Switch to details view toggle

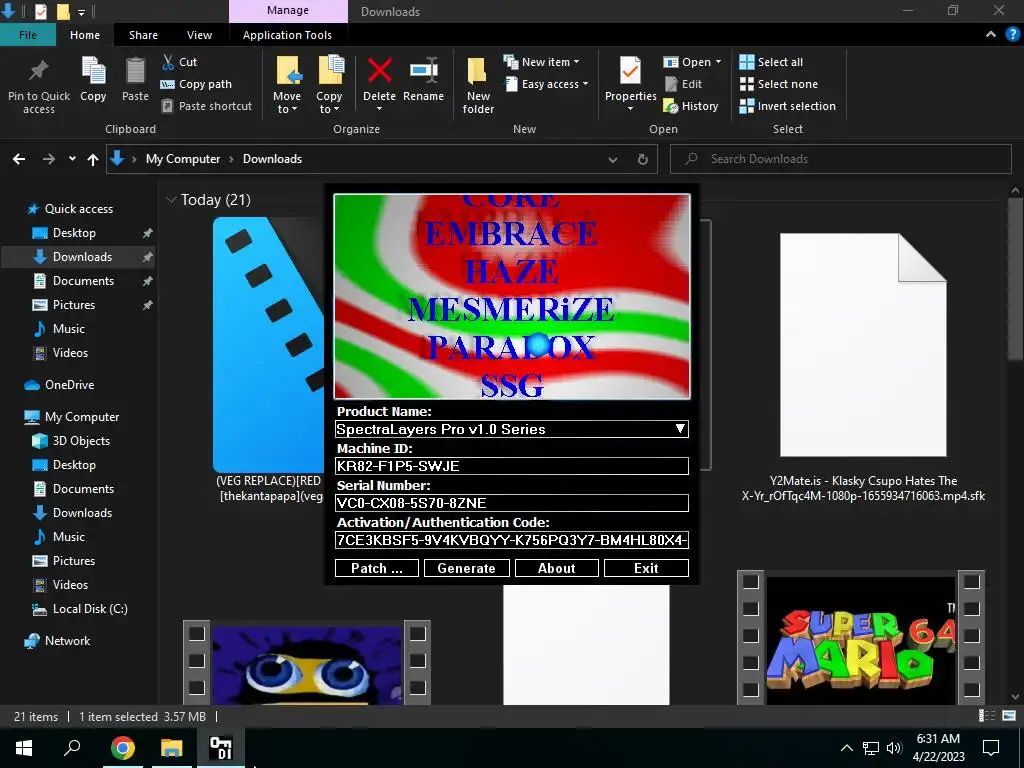987,716
